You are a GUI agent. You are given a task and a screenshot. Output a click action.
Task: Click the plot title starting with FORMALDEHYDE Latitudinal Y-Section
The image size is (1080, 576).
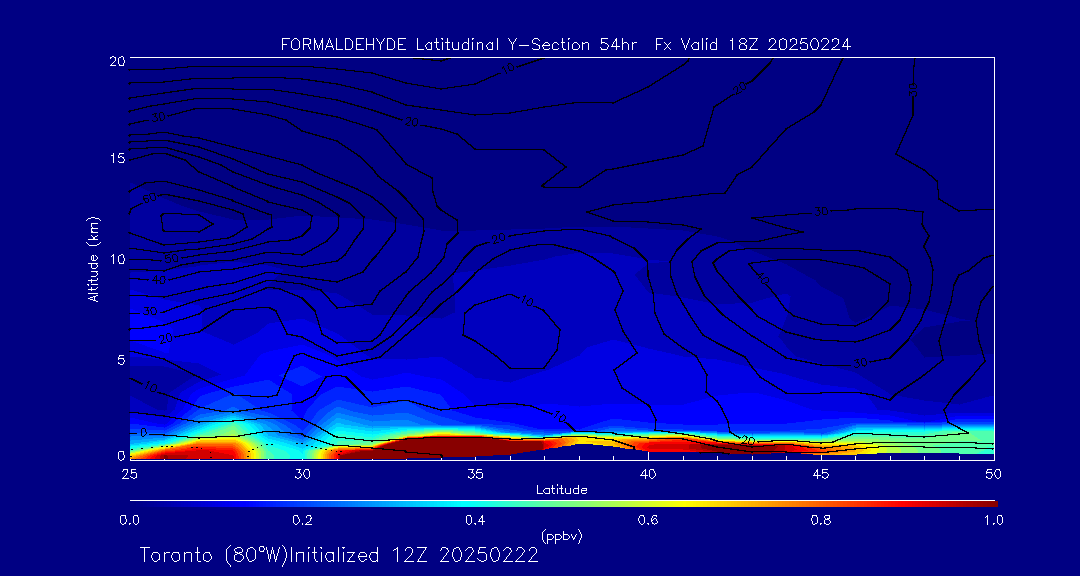pos(565,45)
